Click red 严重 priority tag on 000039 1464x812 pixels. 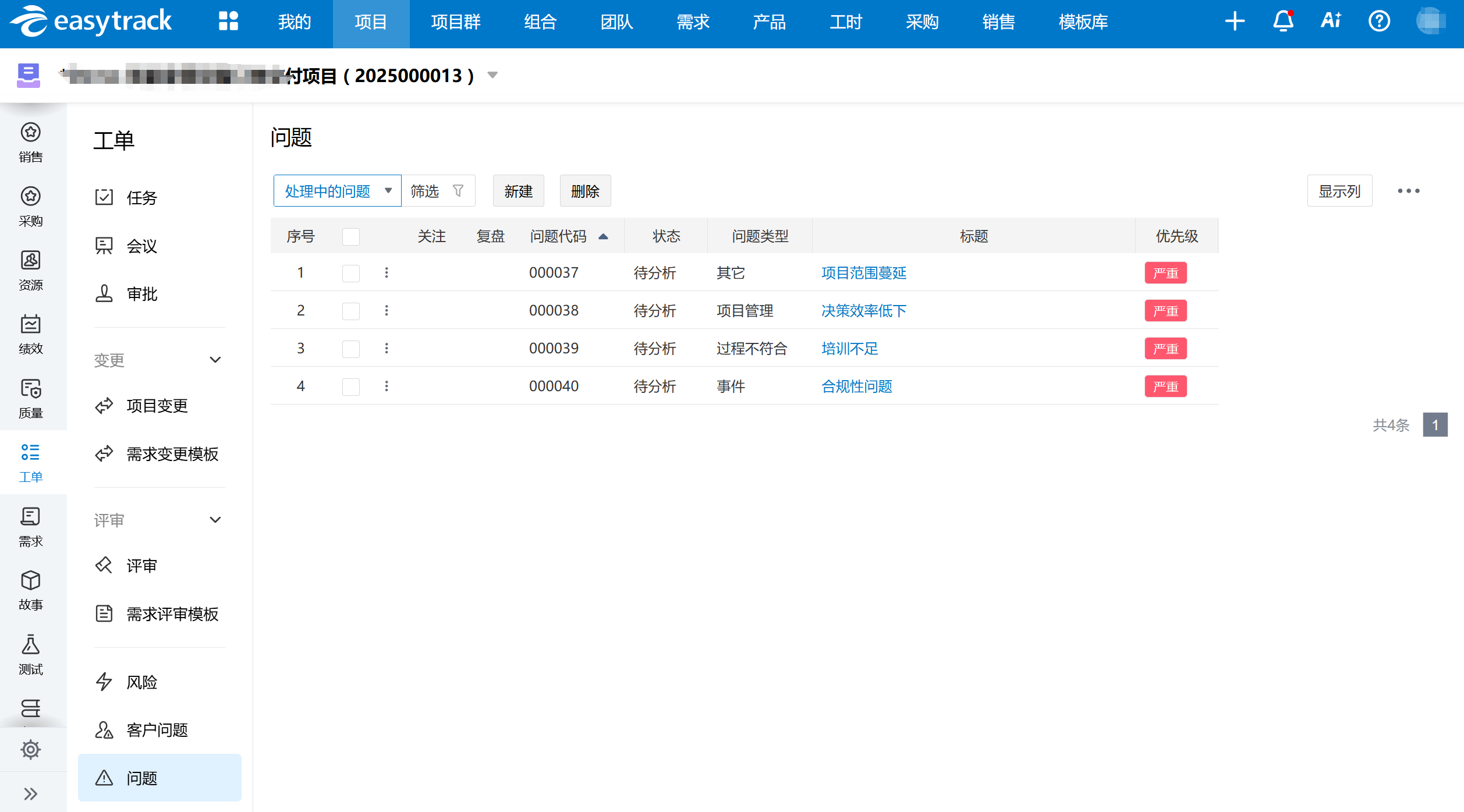point(1165,349)
